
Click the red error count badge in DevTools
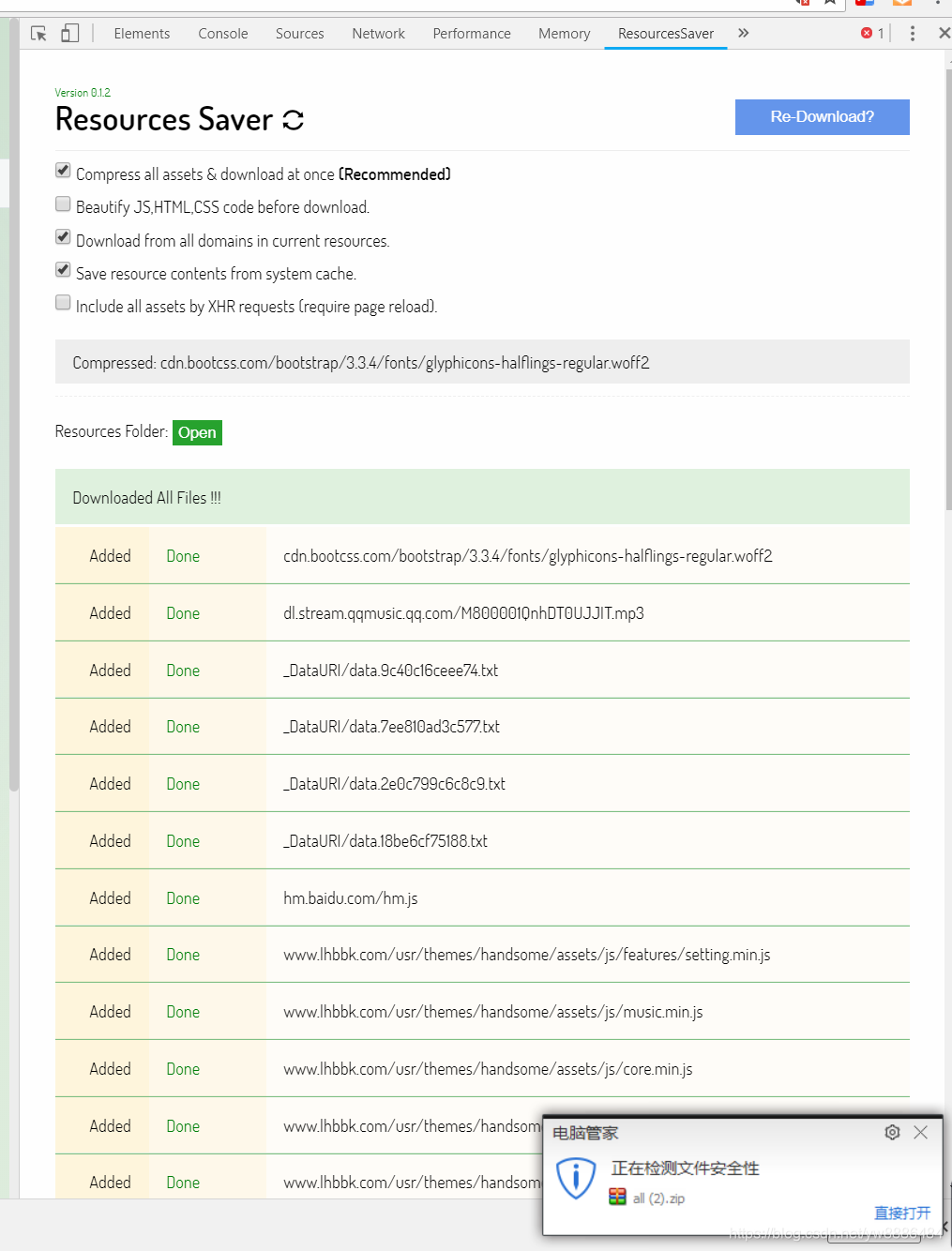(872, 33)
